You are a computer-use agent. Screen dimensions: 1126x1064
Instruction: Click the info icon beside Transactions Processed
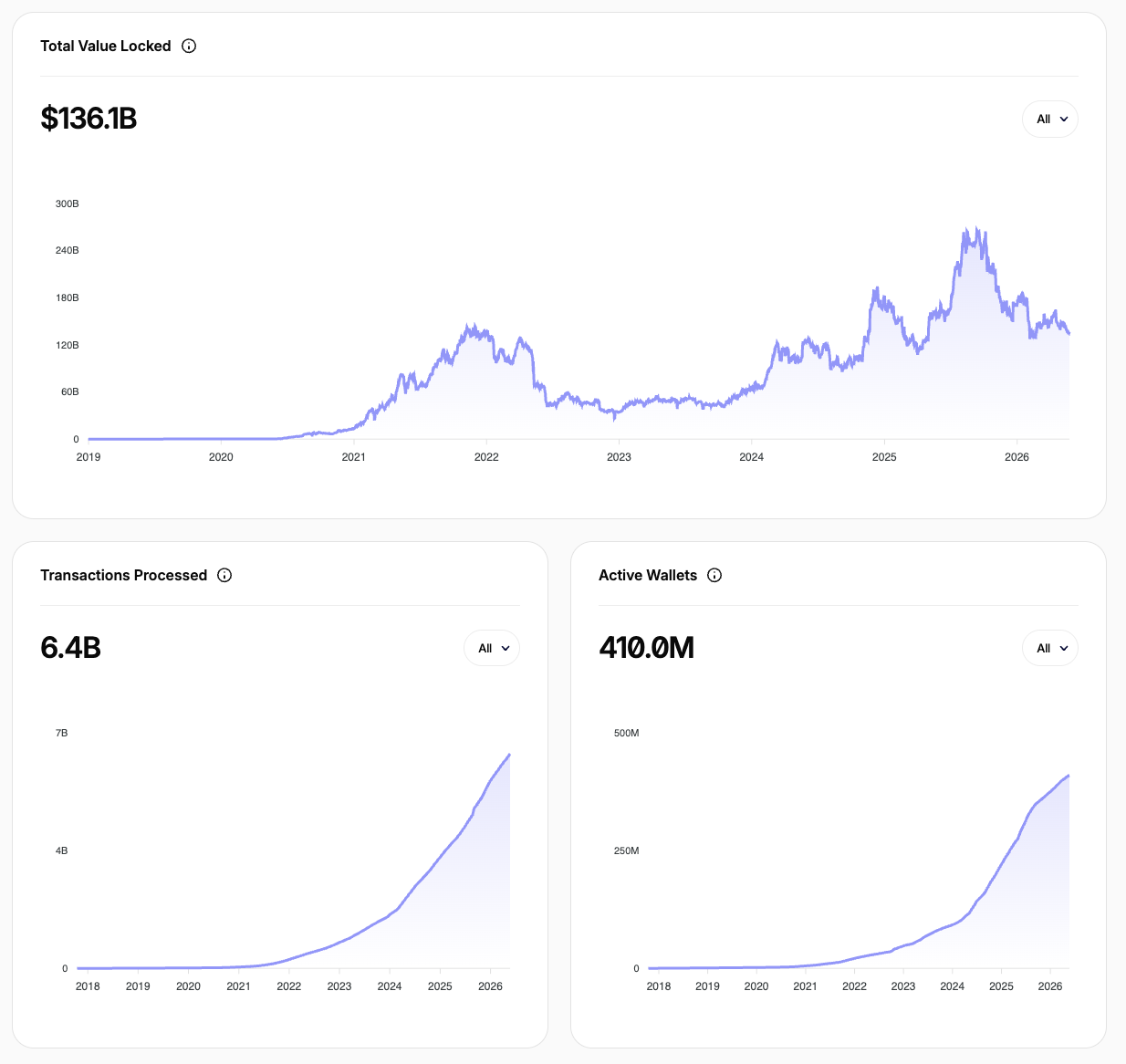tap(224, 575)
